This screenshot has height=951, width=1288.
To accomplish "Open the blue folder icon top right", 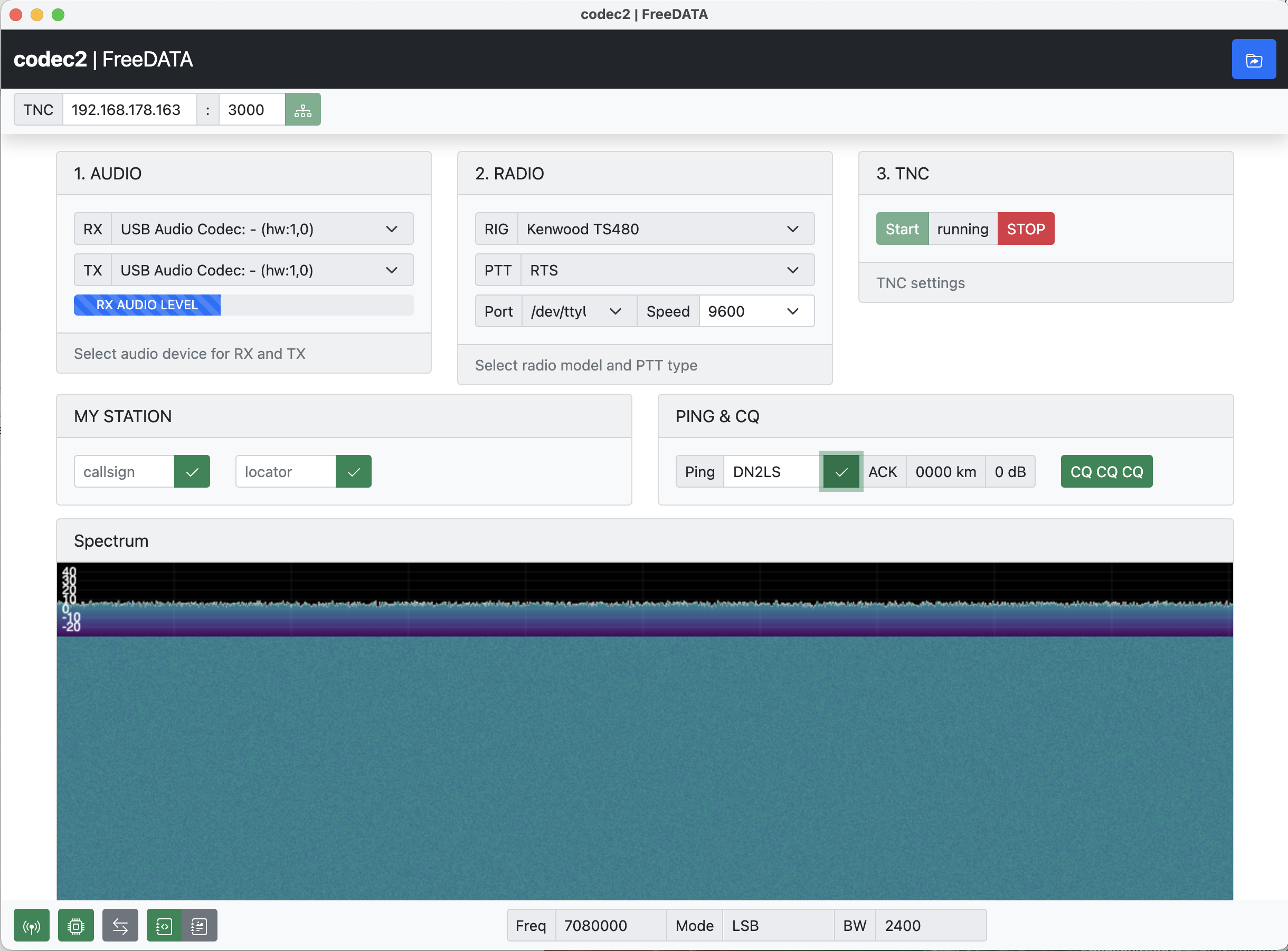I will (x=1254, y=59).
